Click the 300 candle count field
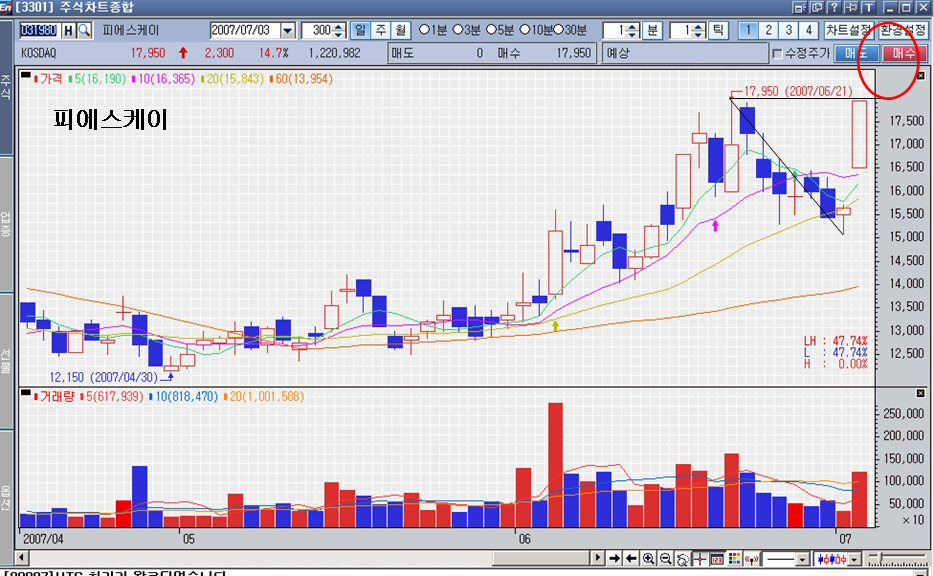 317,30
